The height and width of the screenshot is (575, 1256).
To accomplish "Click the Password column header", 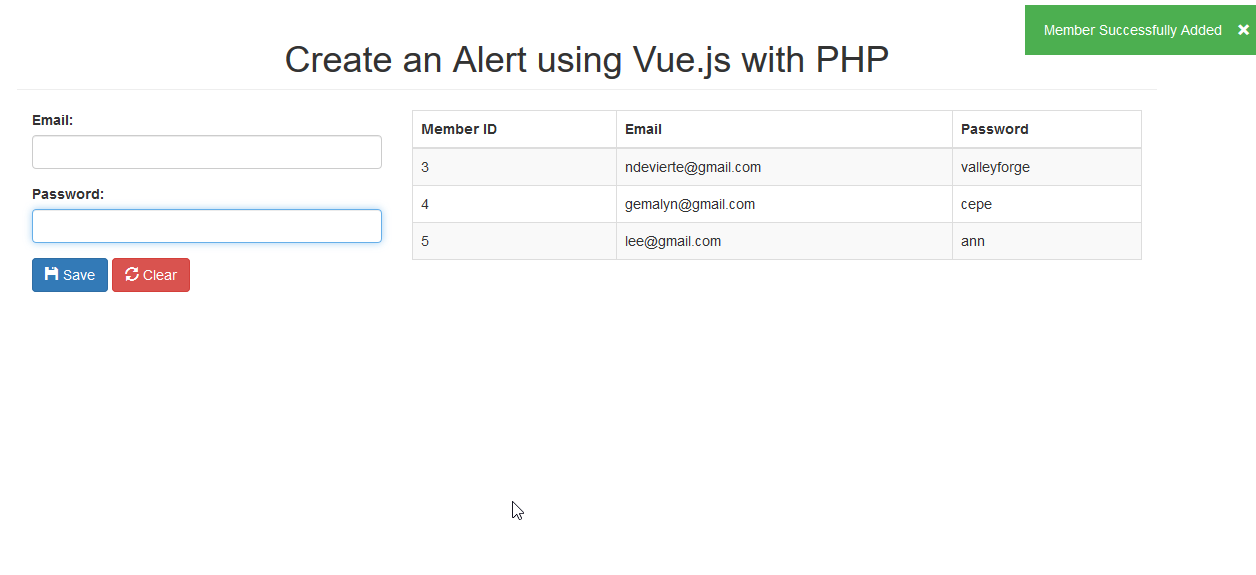I will coord(1047,129).
